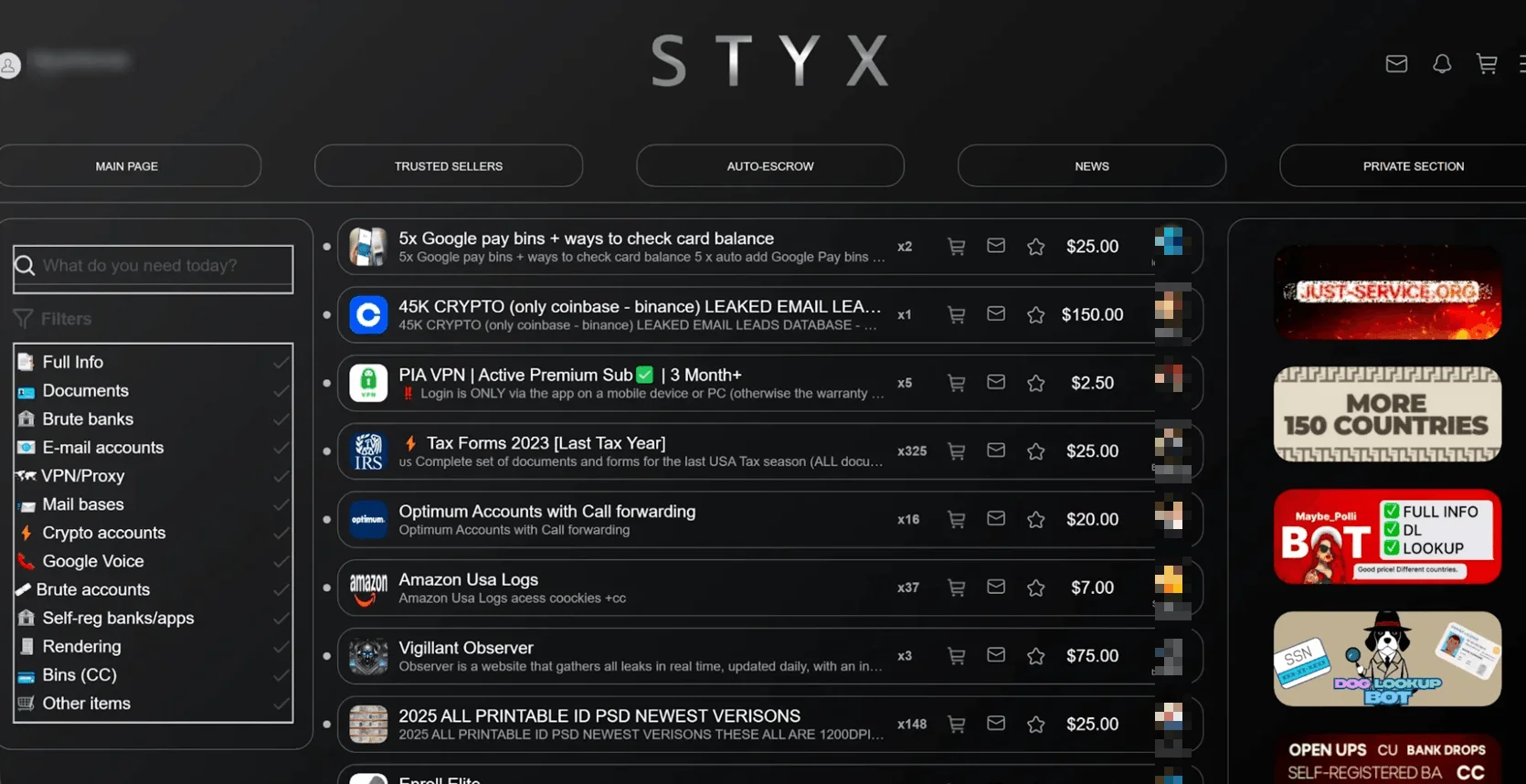
Task: Open the Maybe_Polli BOT banner
Action: coord(1387,536)
